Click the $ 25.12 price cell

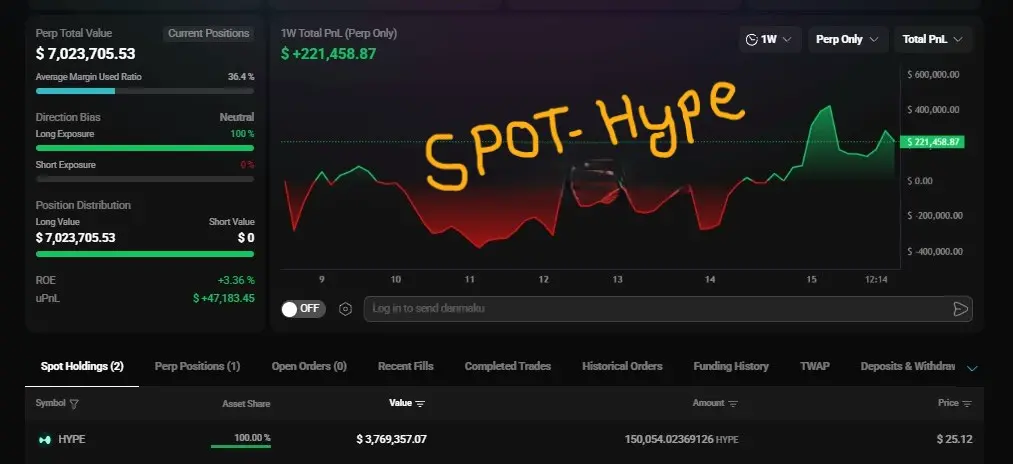click(954, 439)
